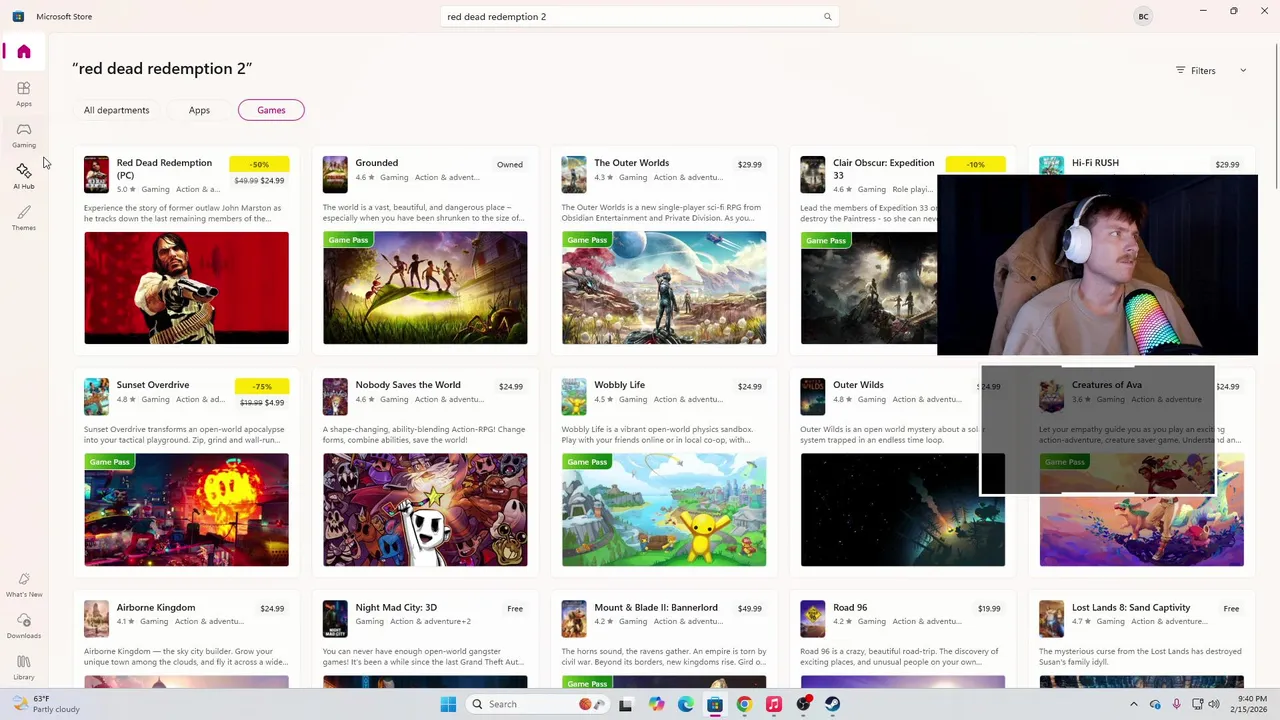Open Mount & Blade II: Bannerlord title
Screen dimensions: 1280x720
[655, 607]
